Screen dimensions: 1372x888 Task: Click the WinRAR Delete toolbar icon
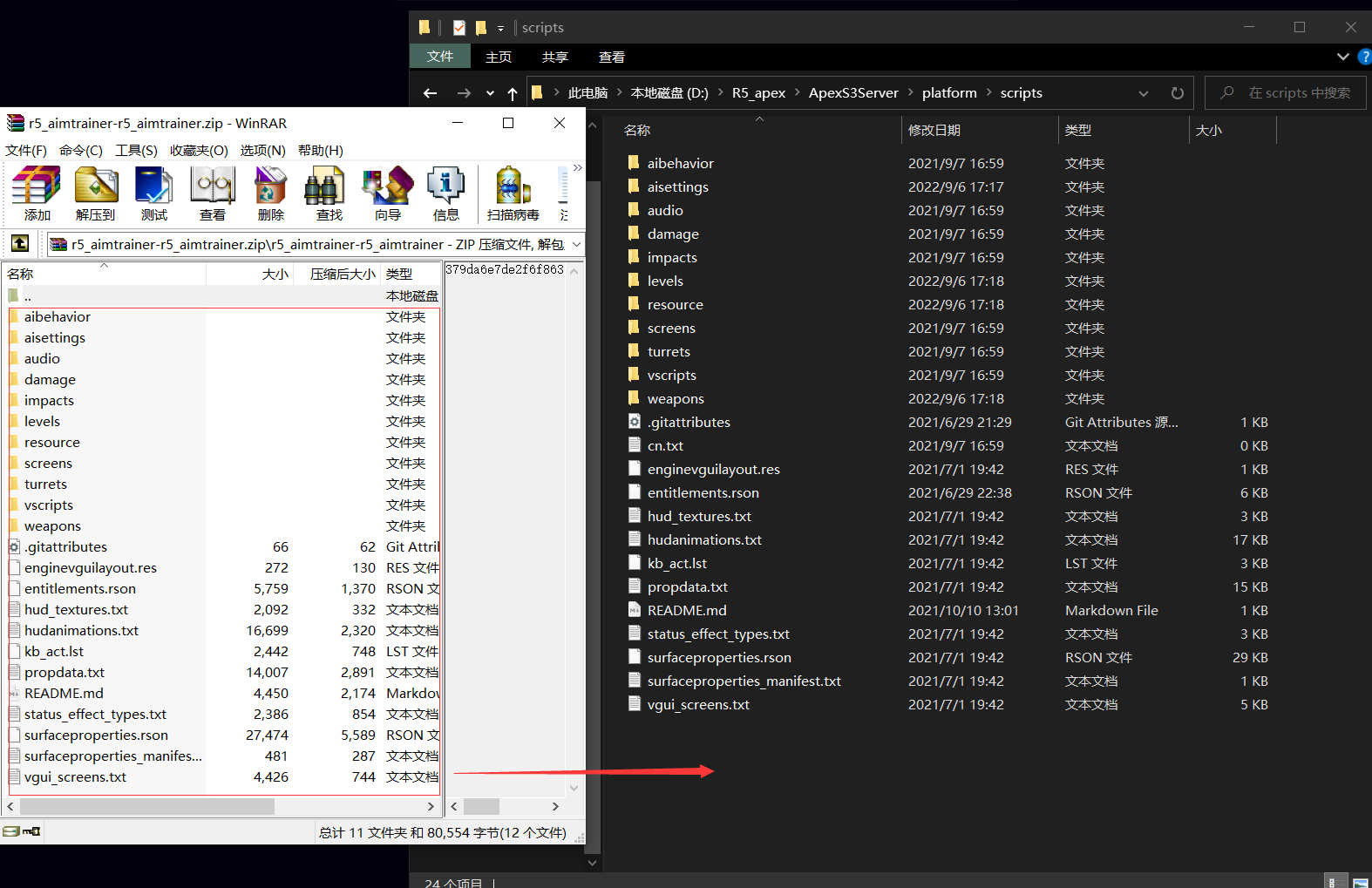270,193
